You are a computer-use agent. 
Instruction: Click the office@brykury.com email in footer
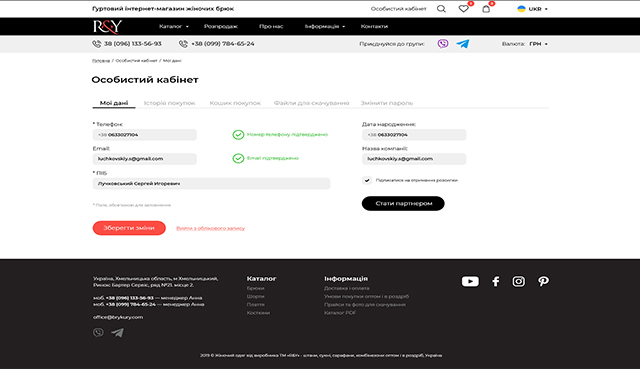pyautogui.click(x=118, y=317)
